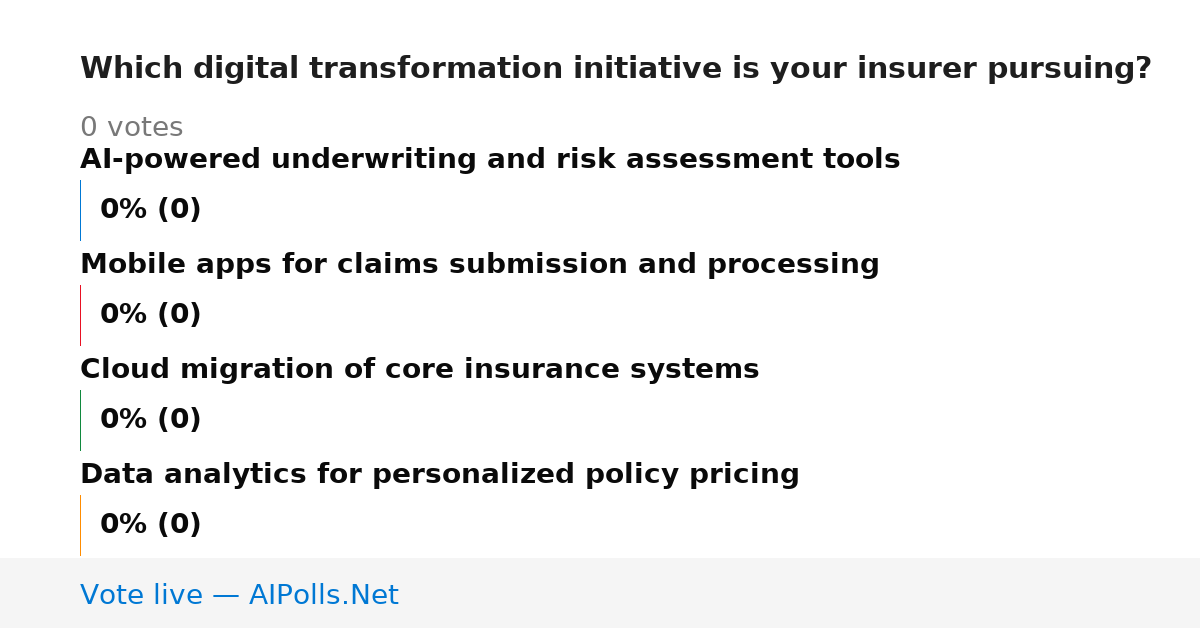Screen dimensions: 1200x628
Task: Click the orange bar for data analytics
Action: point(80,525)
